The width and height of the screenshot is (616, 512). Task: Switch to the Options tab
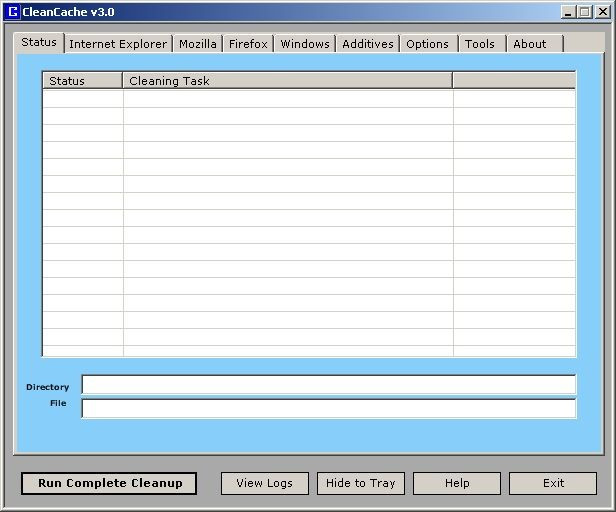pyautogui.click(x=427, y=44)
